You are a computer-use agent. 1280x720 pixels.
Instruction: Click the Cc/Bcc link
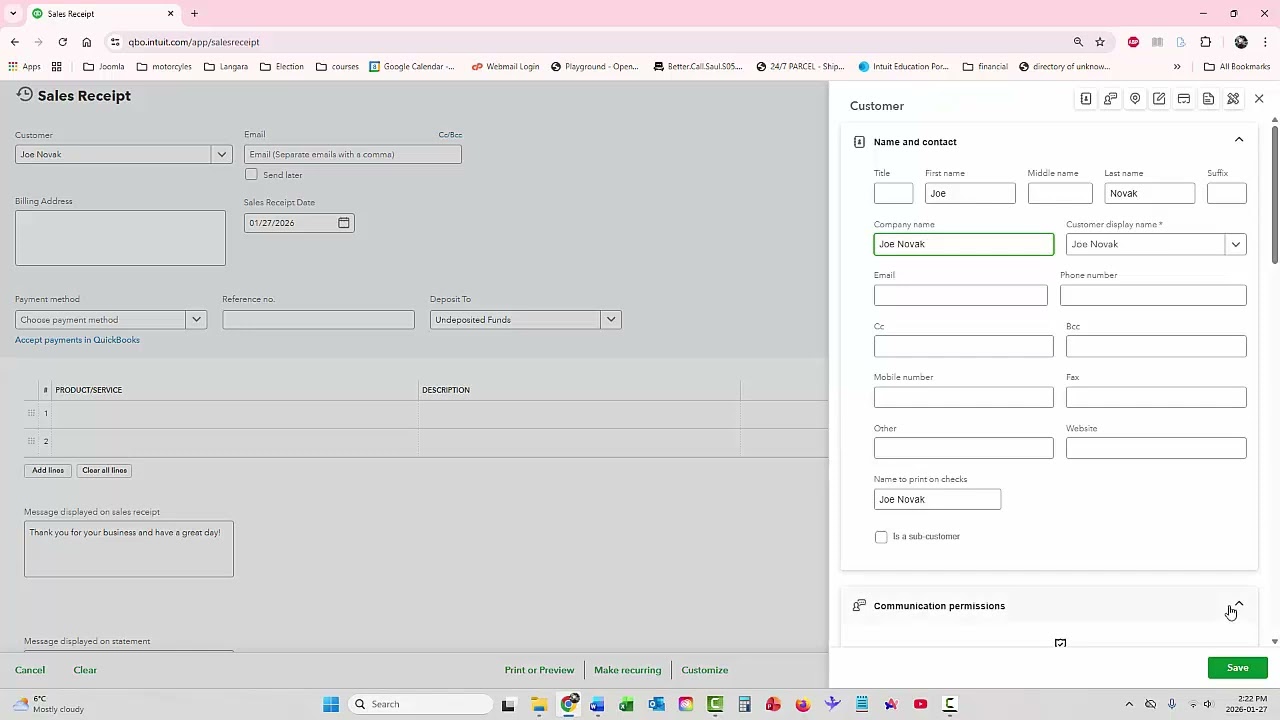(x=450, y=135)
